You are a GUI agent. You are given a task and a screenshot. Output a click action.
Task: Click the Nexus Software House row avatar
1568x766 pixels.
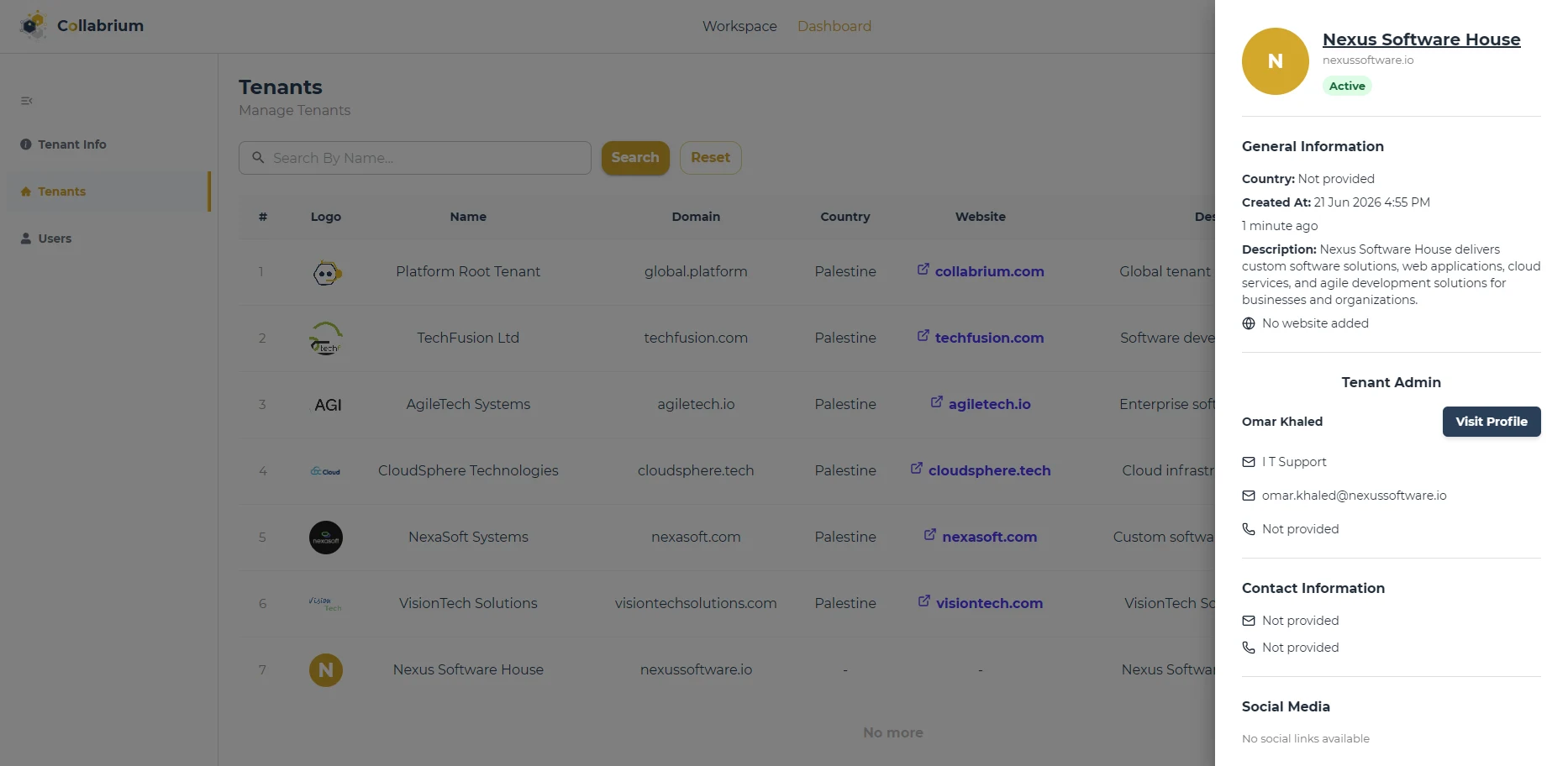coord(326,670)
